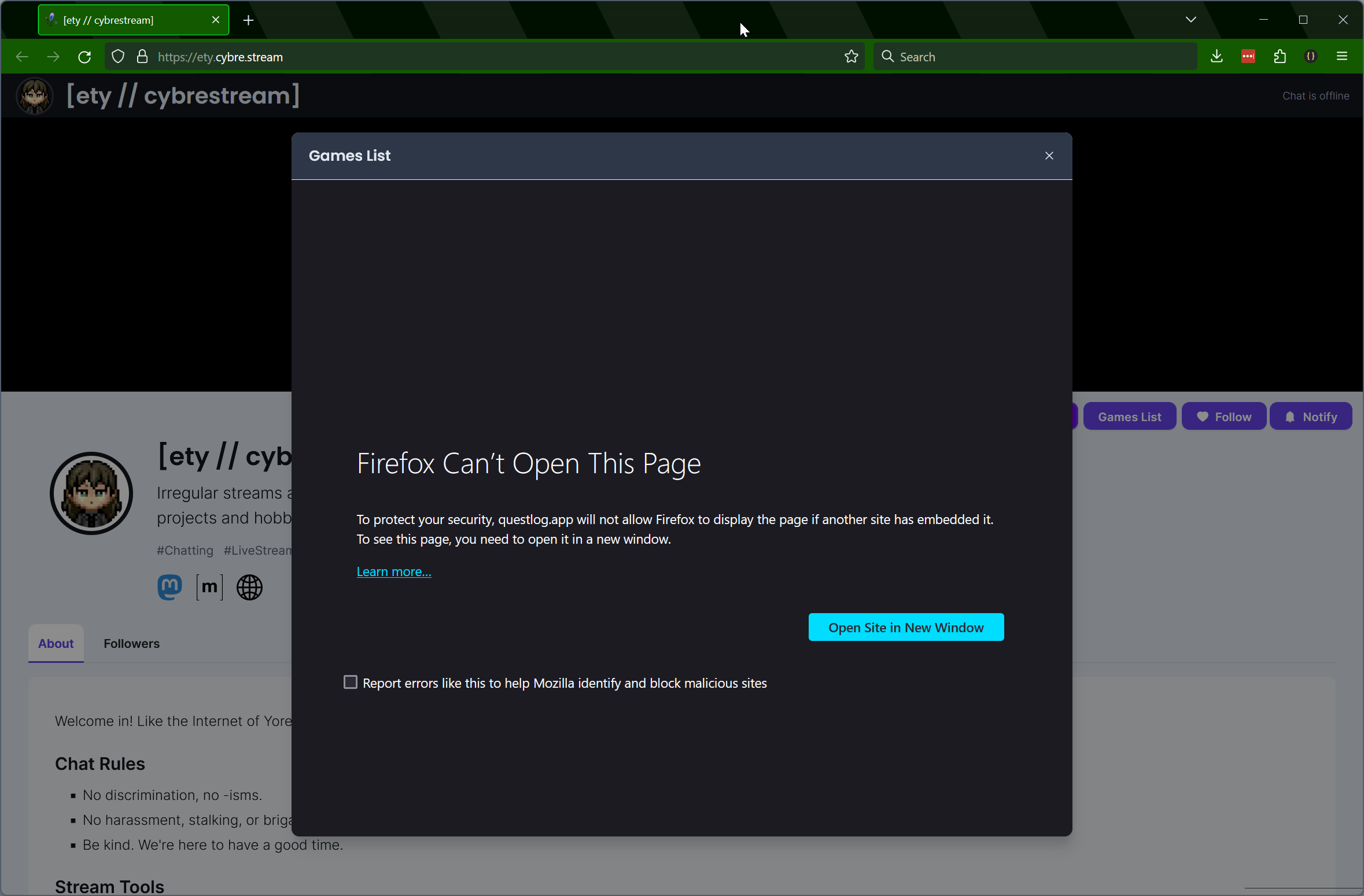Open tracking protection shield icon
The width and height of the screenshot is (1364, 896).
pos(118,57)
